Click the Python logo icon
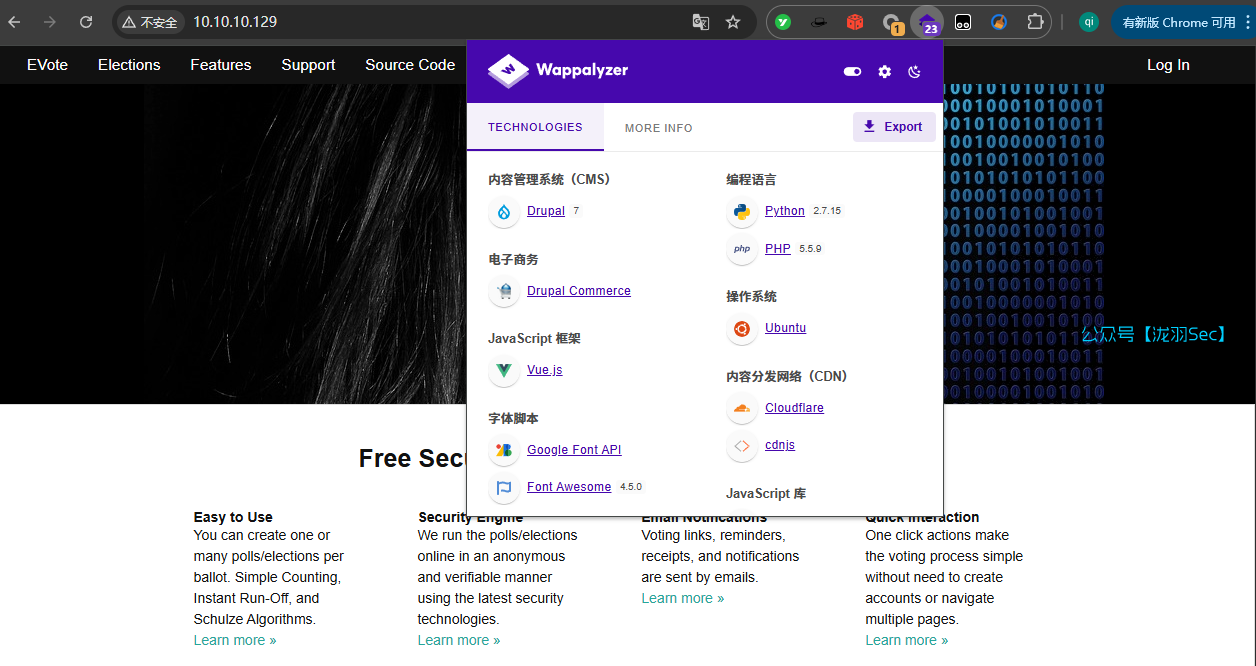 (742, 212)
